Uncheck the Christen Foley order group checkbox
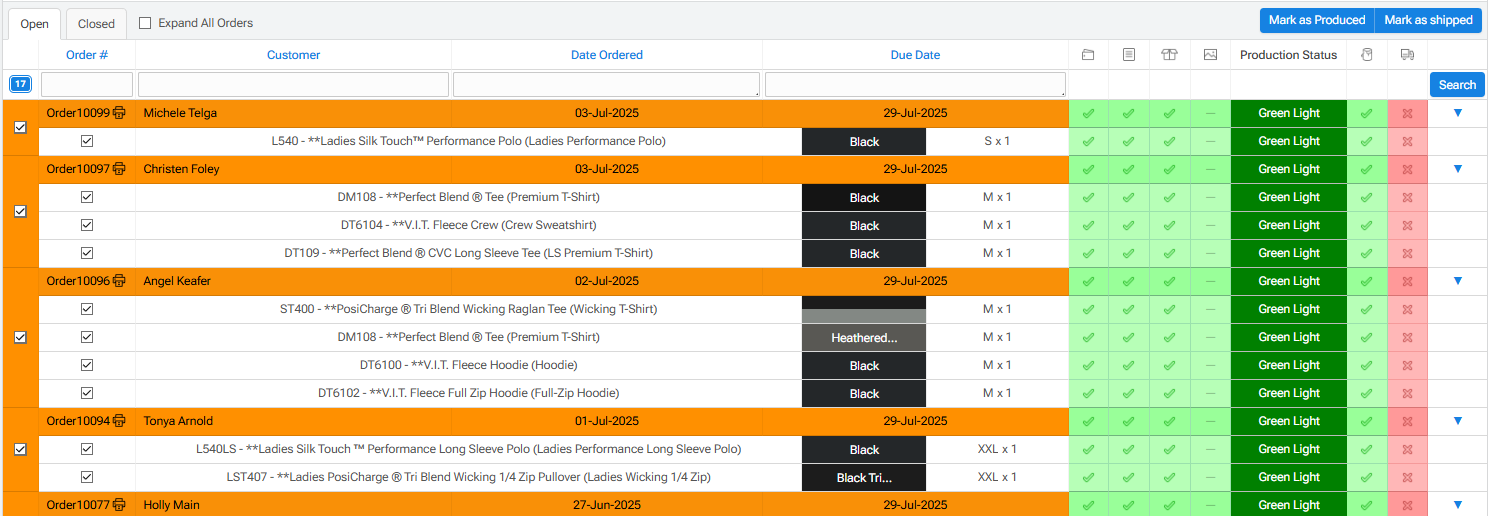 pyautogui.click(x=20, y=212)
